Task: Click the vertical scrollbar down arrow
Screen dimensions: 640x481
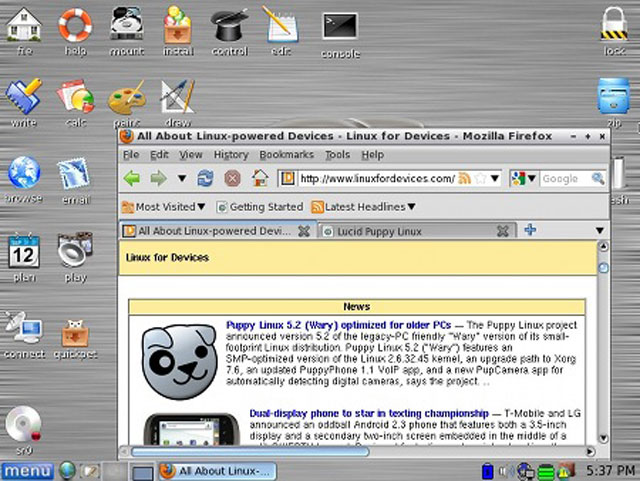Action: (x=603, y=439)
